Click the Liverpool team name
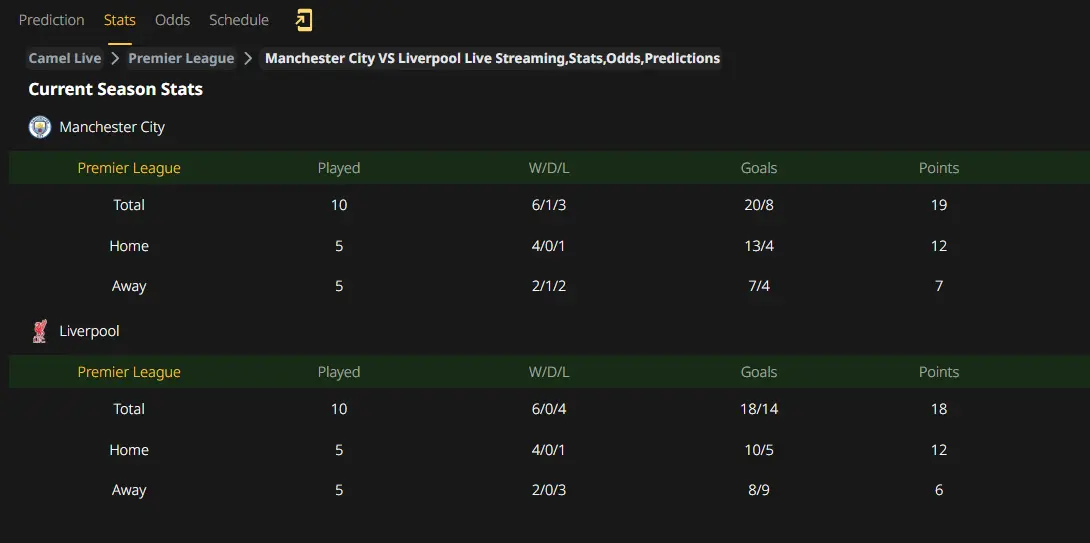 click(90, 331)
